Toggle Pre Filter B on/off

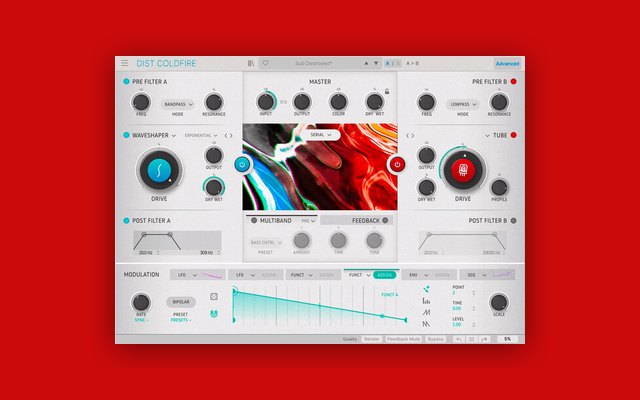(513, 82)
